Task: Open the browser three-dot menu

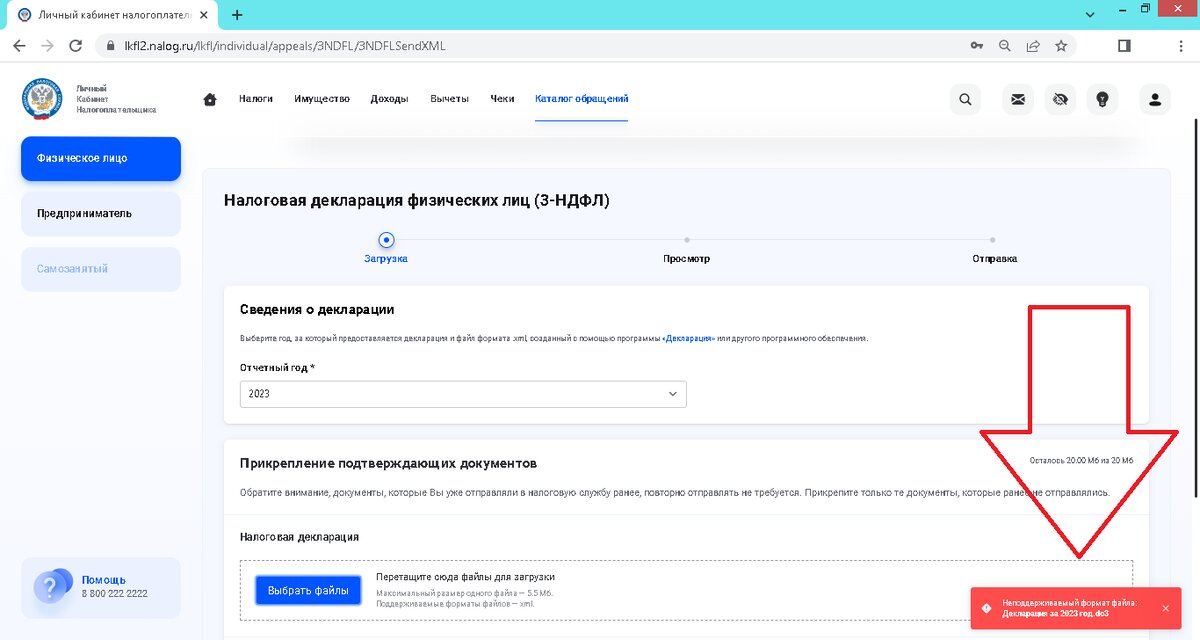Action: [x=1182, y=46]
